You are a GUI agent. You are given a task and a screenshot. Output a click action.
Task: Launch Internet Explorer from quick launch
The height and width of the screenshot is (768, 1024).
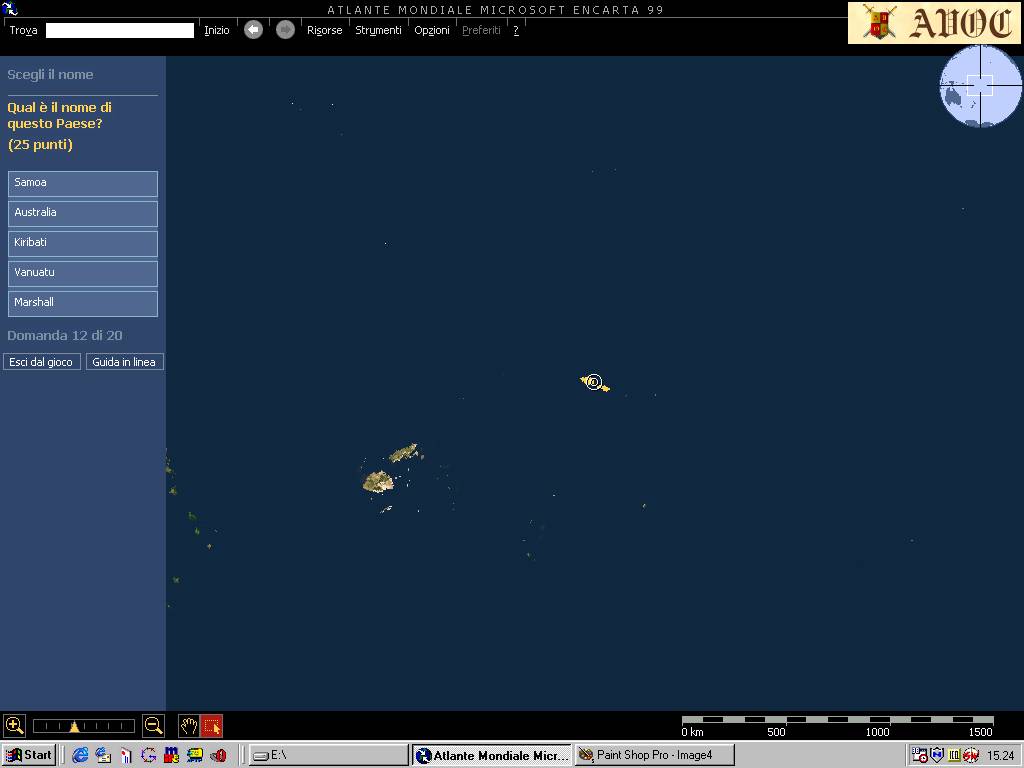(x=80, y=755)
